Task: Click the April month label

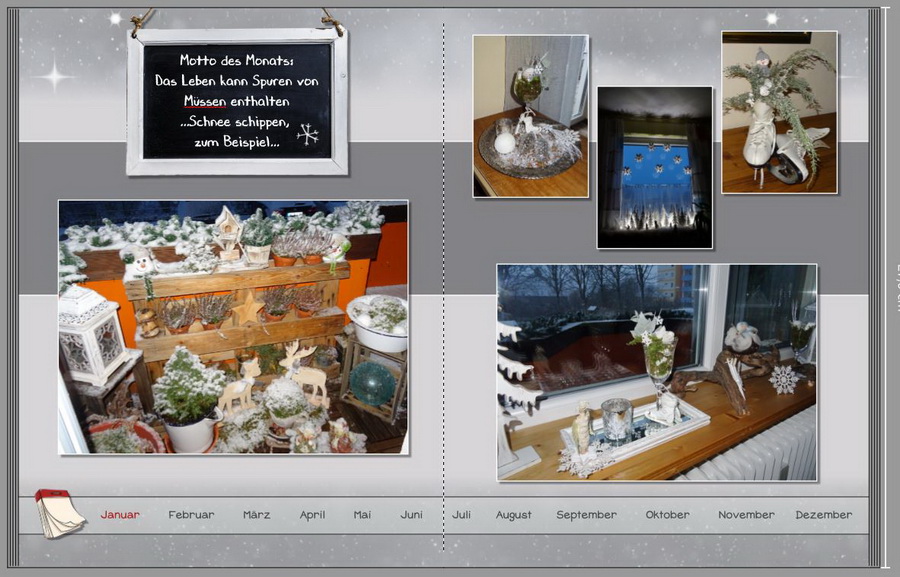Action: point(312,515)
